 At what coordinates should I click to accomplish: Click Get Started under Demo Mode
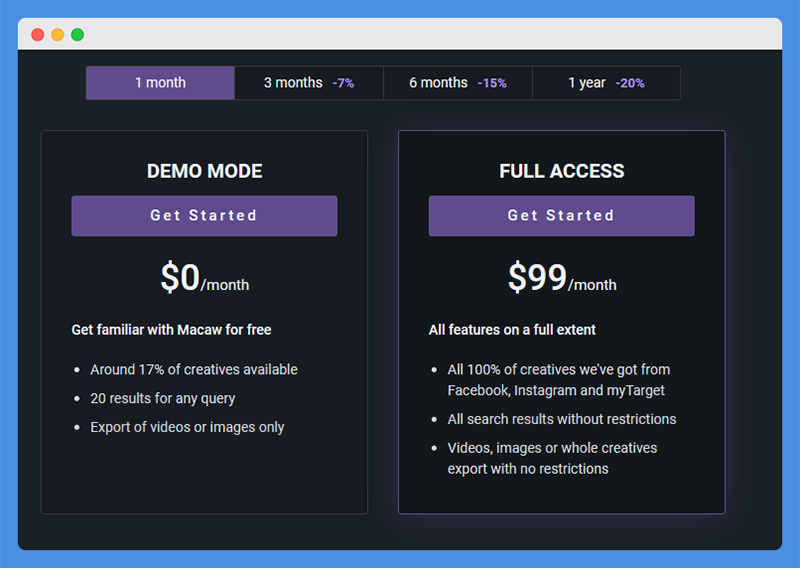click(x=204, y=216)
